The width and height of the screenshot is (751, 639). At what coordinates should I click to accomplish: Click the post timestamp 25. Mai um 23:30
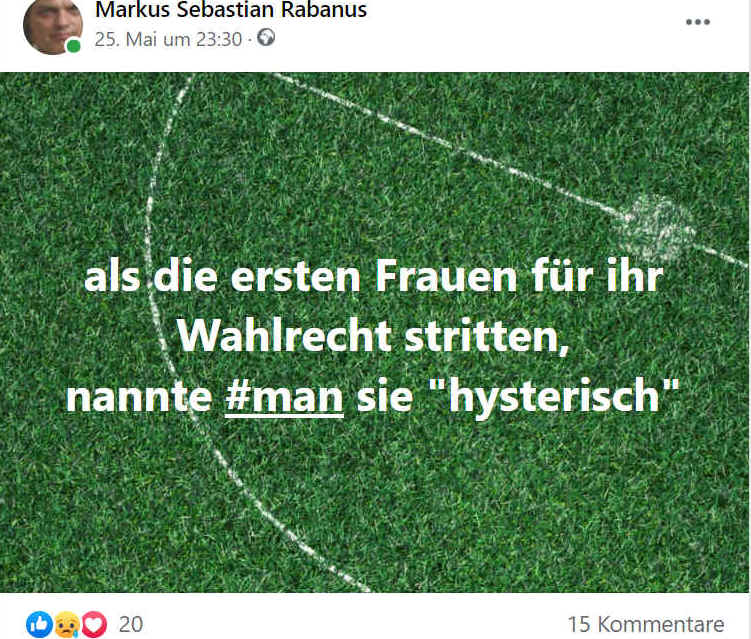coord(168,39)
